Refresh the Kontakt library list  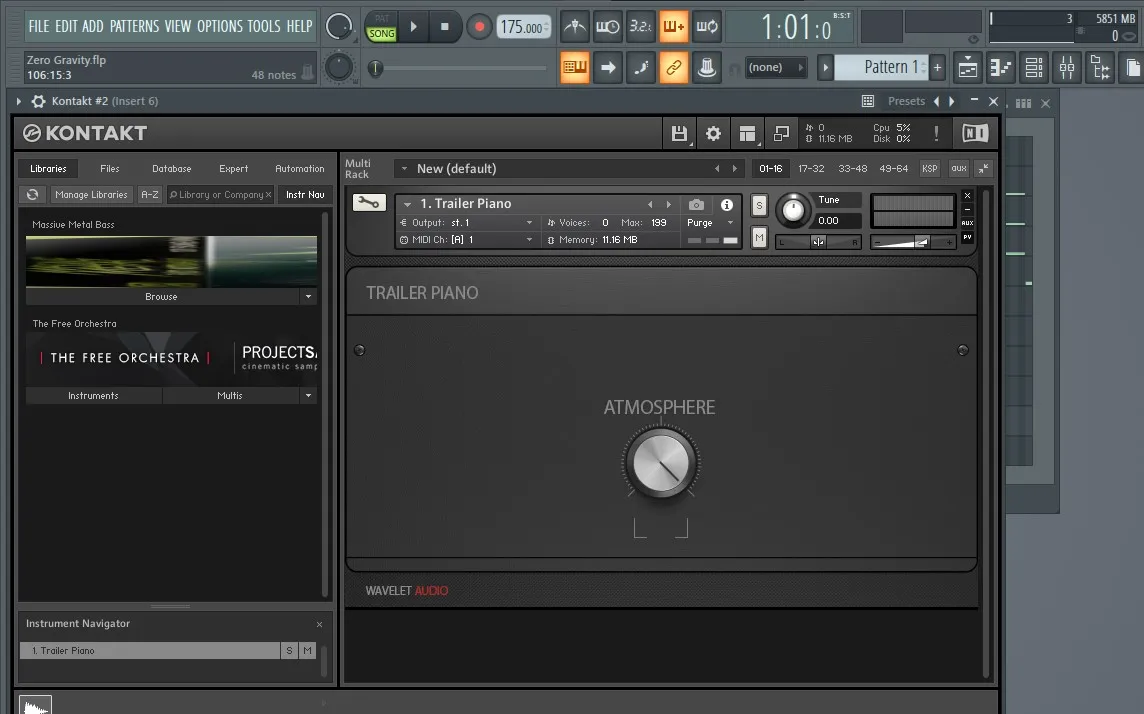[x=32, y=195]
